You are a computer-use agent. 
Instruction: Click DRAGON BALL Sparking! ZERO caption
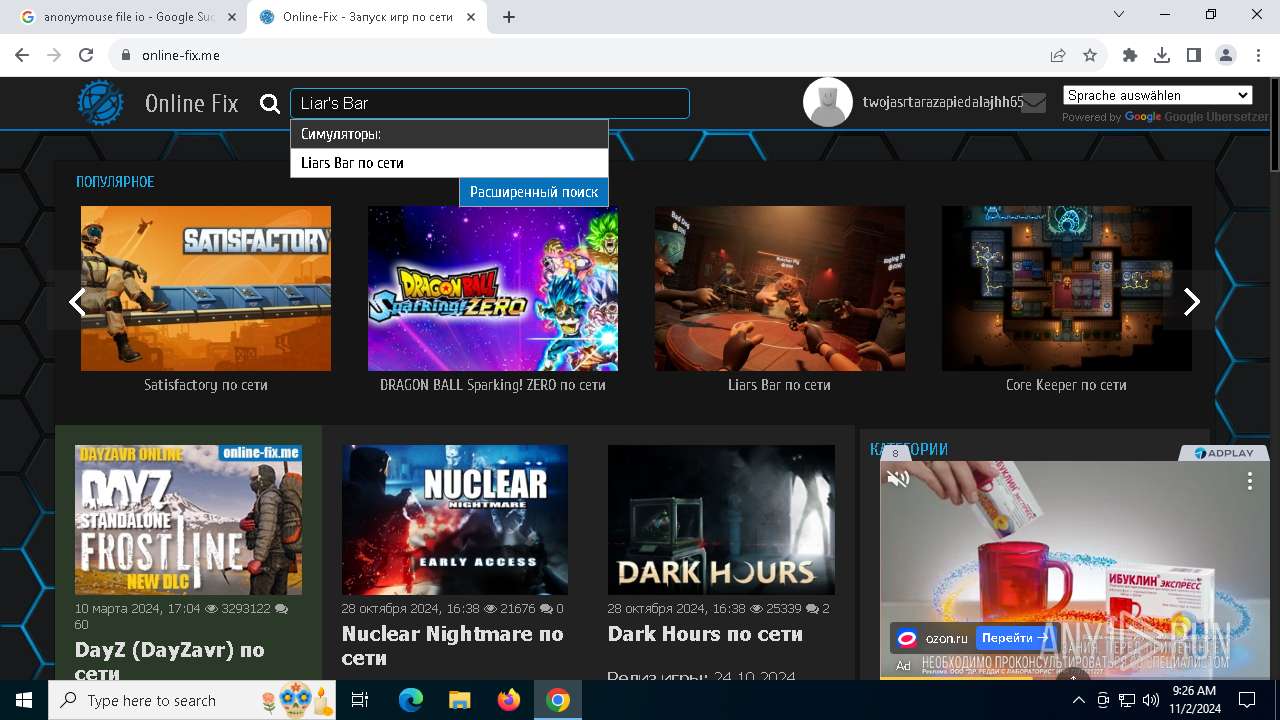[493, 385]
